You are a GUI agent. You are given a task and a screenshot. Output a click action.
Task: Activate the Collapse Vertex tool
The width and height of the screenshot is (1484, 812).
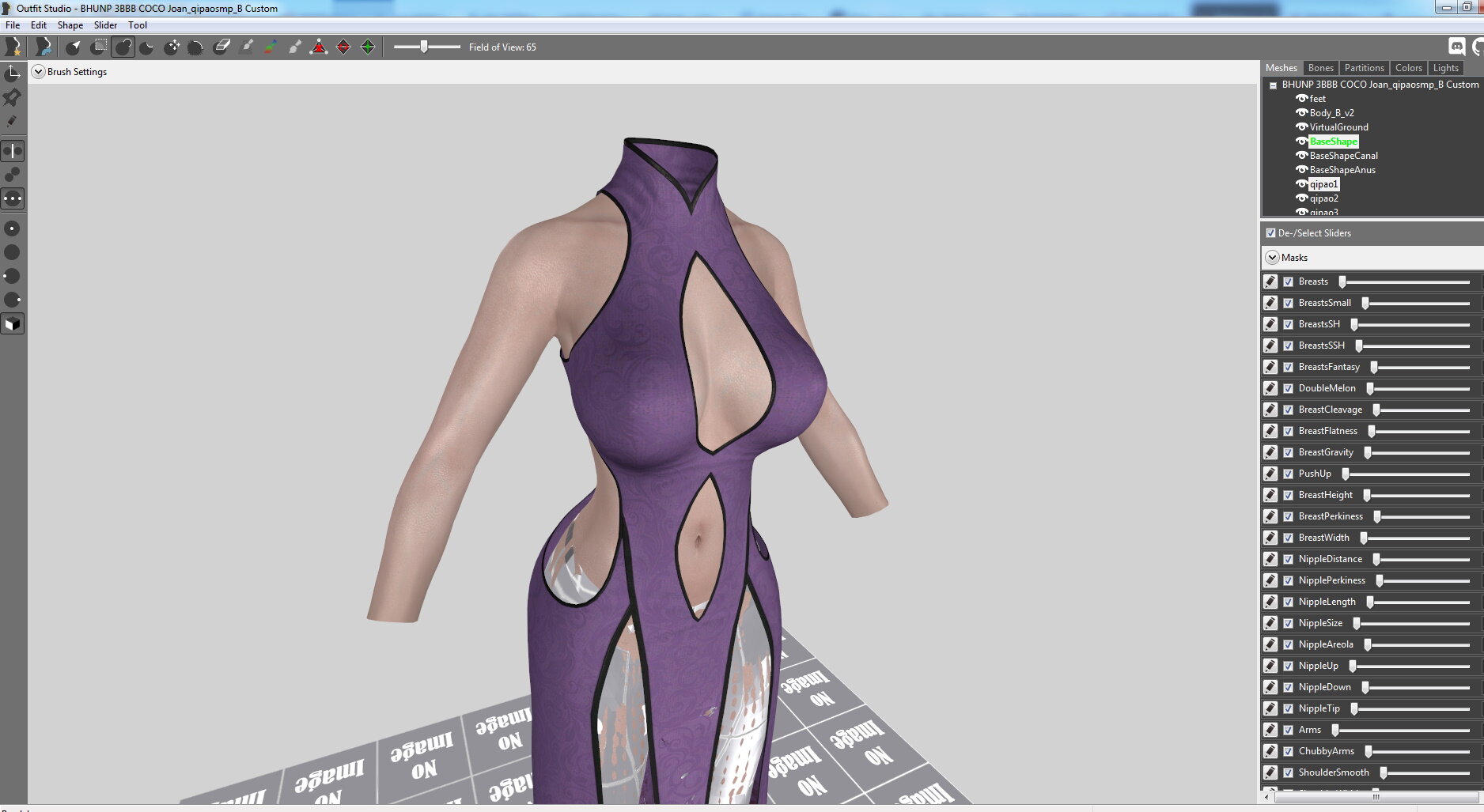click(x=319, y=47)
